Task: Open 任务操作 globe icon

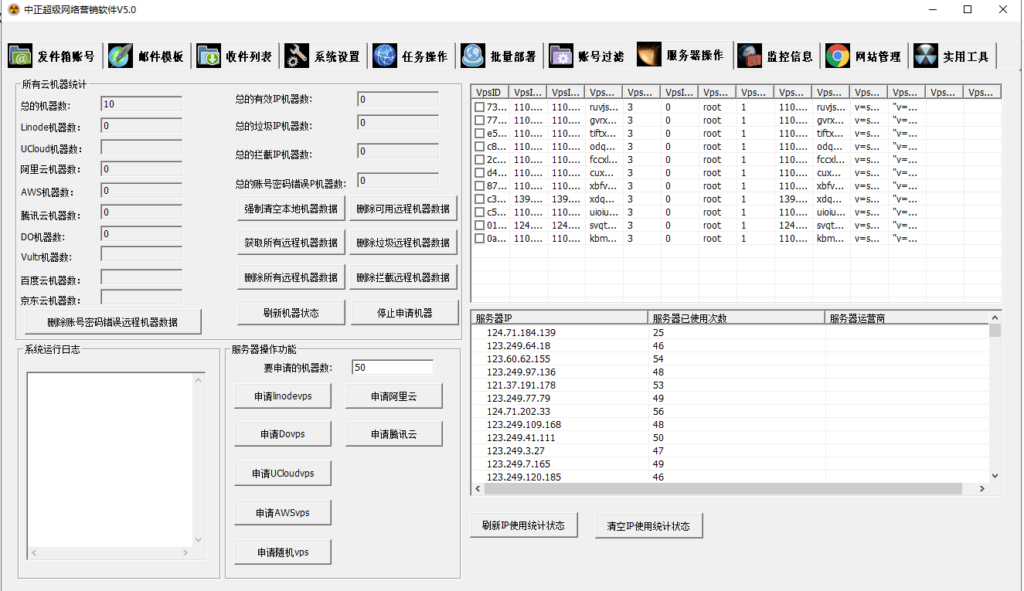Action: pyautogui.click(x=385, y=56)
